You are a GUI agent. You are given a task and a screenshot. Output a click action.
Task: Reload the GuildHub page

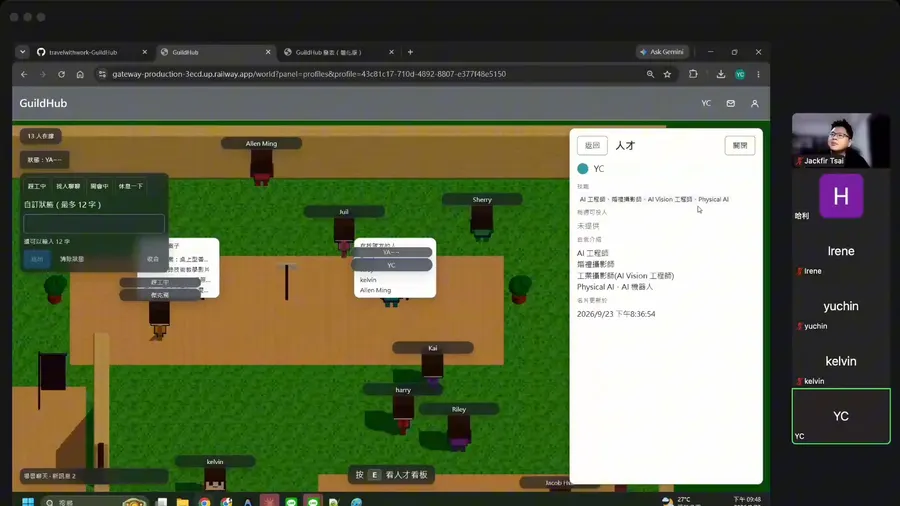coord(61,74)
